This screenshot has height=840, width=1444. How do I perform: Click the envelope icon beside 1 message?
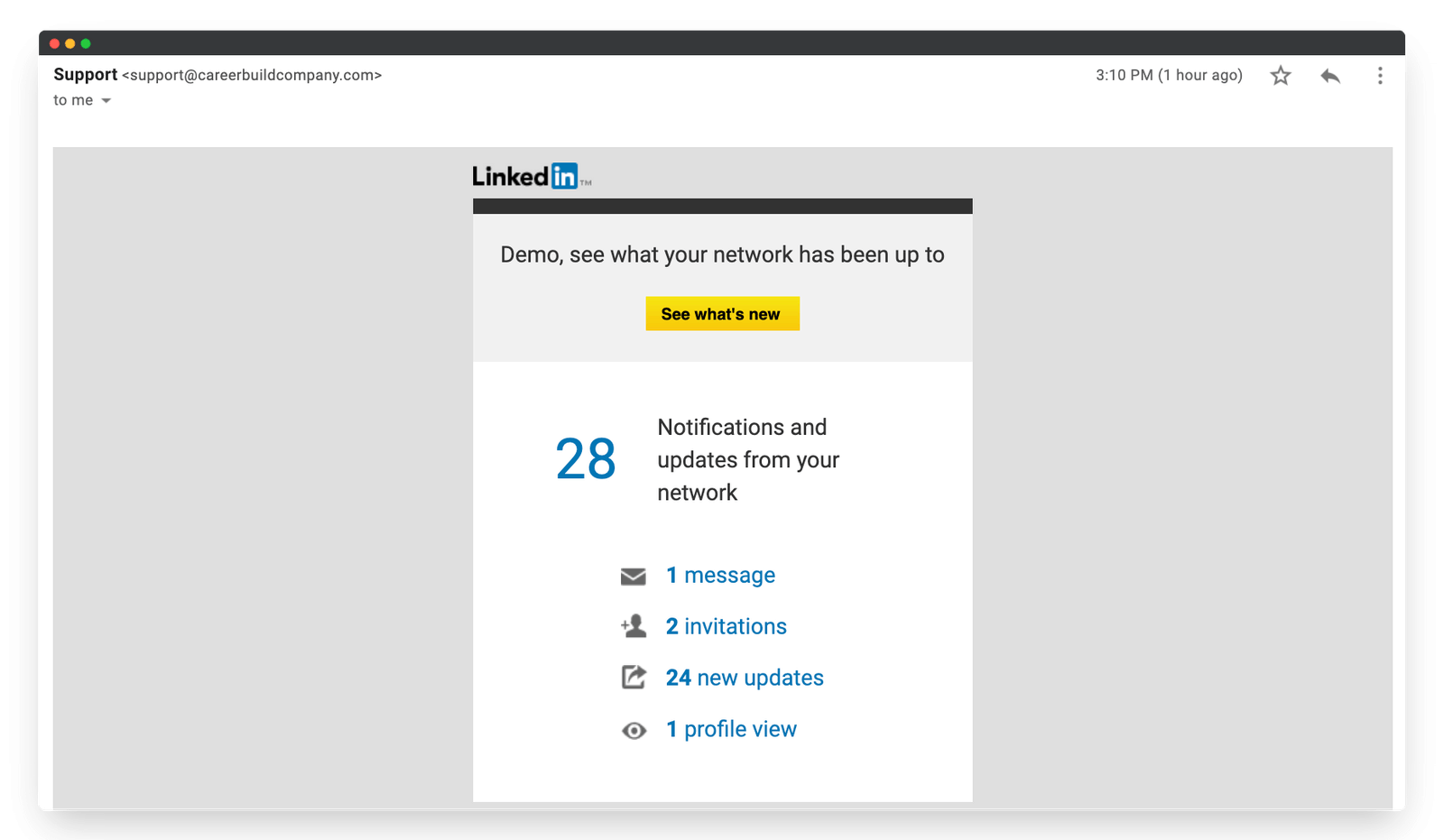tap(634, 576)
